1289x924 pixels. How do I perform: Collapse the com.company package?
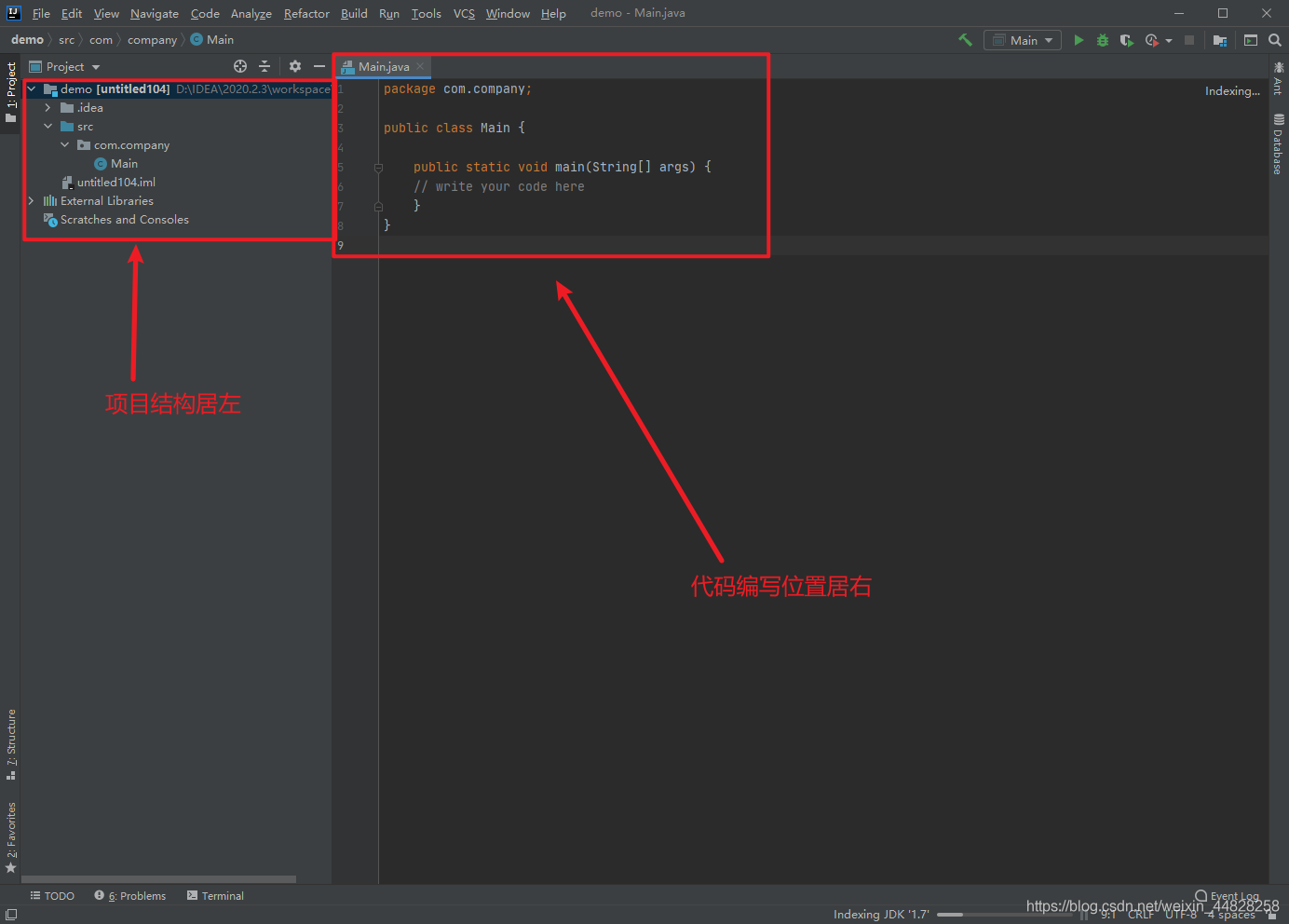pos(65,145)
